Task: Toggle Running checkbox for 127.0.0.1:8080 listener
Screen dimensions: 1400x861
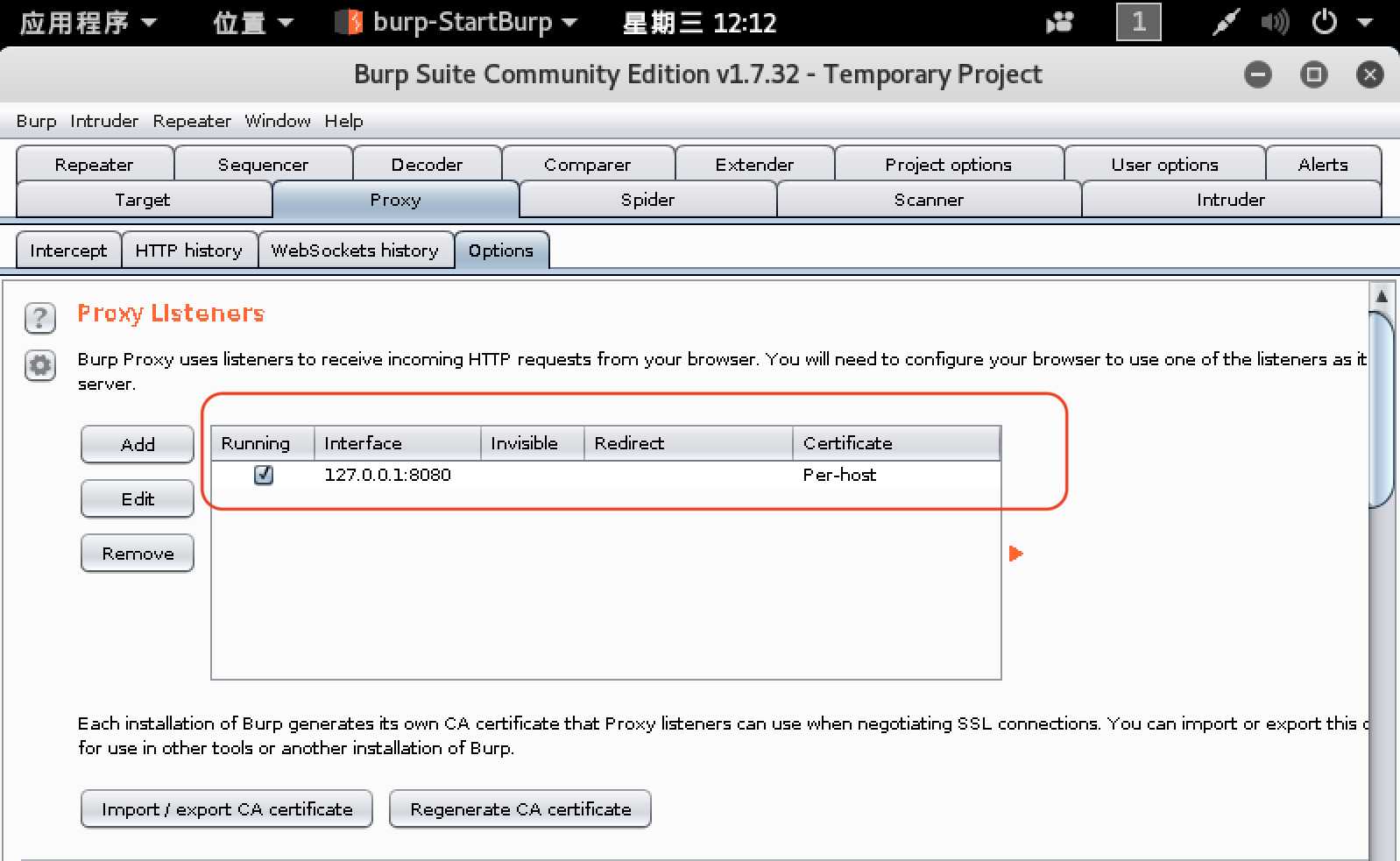Action: coord(263,475)
